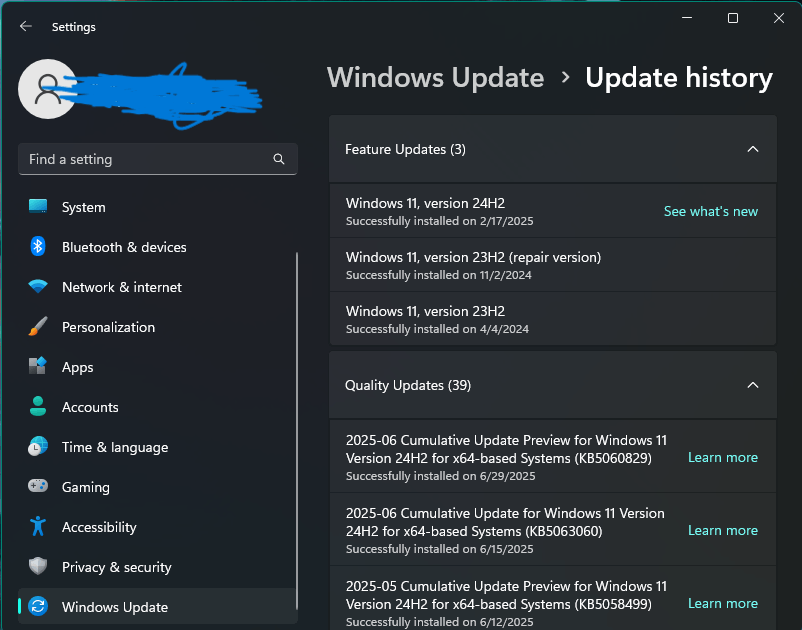Open Privacy & security settings
Viewport: 802px width, 630px height.
coord(158,567)
